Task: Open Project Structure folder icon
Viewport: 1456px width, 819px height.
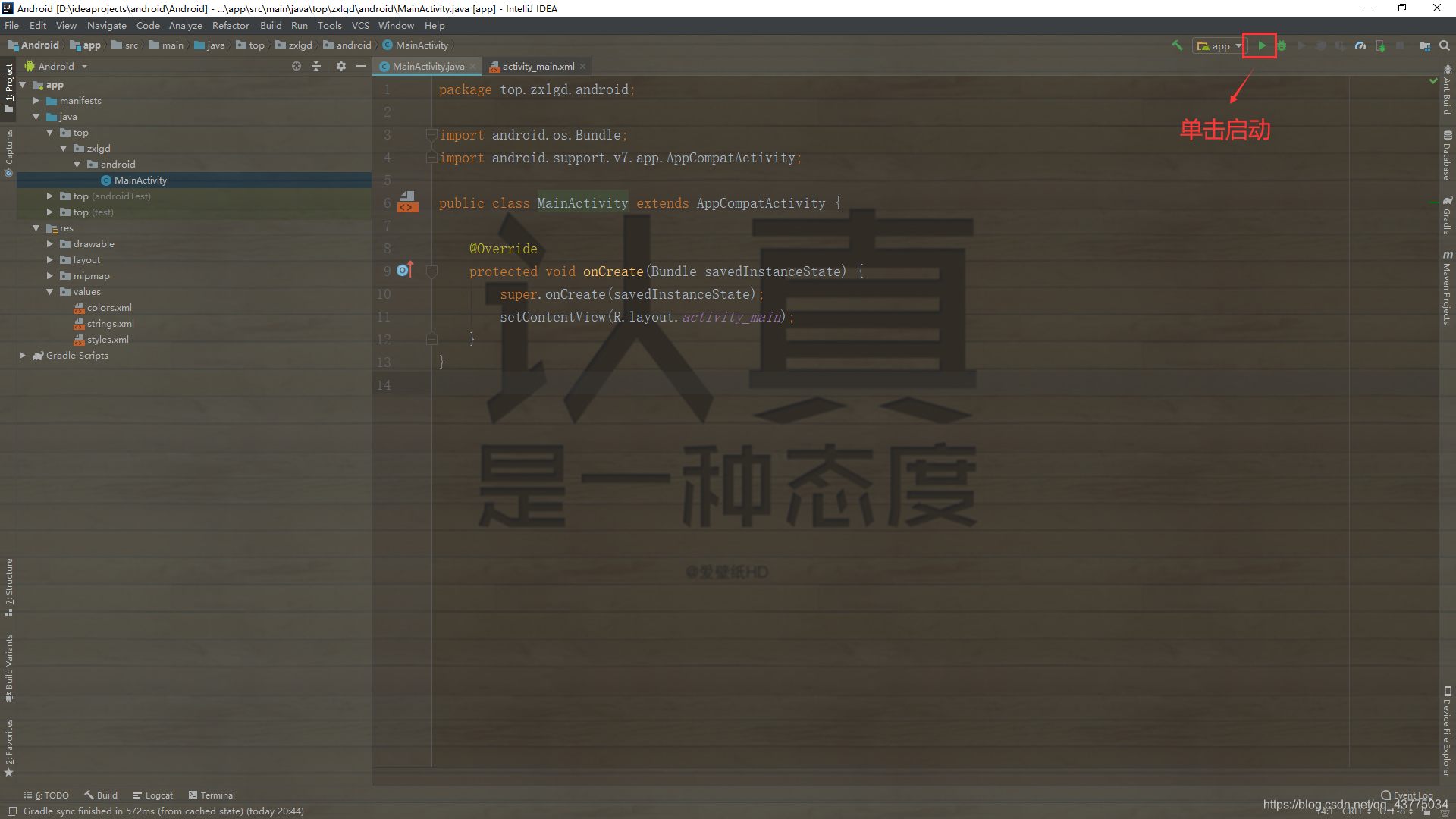Action: (x=1425, y=45)
